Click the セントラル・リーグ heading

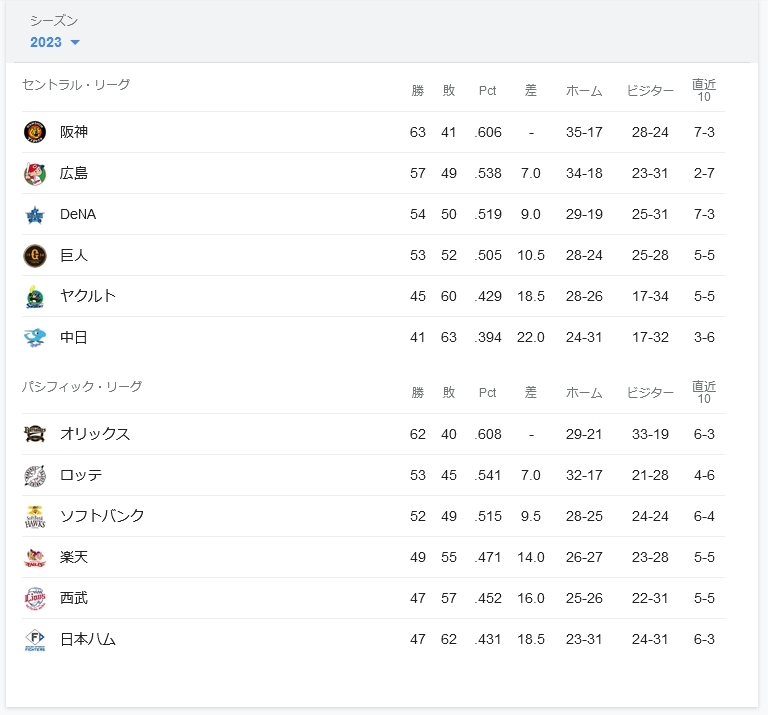pyautogui.click(x=76, y=85)
